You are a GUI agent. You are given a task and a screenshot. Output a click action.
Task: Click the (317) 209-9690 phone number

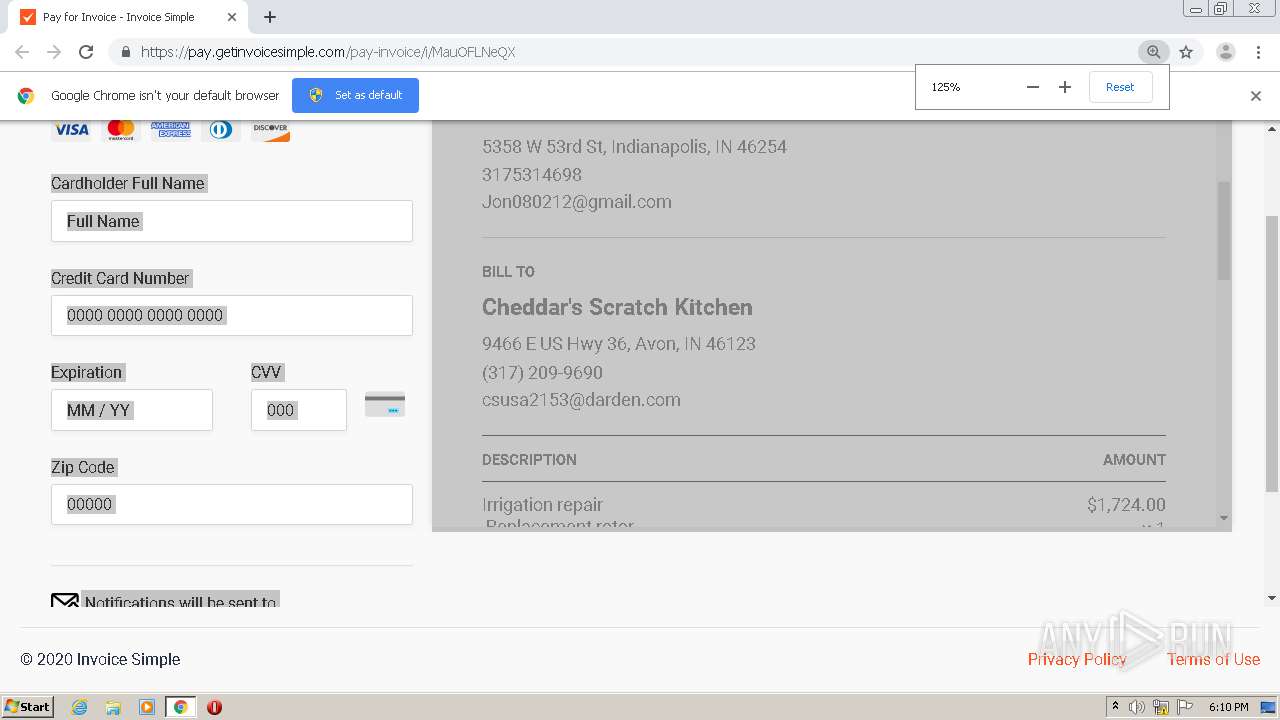(x=542, y=372)
